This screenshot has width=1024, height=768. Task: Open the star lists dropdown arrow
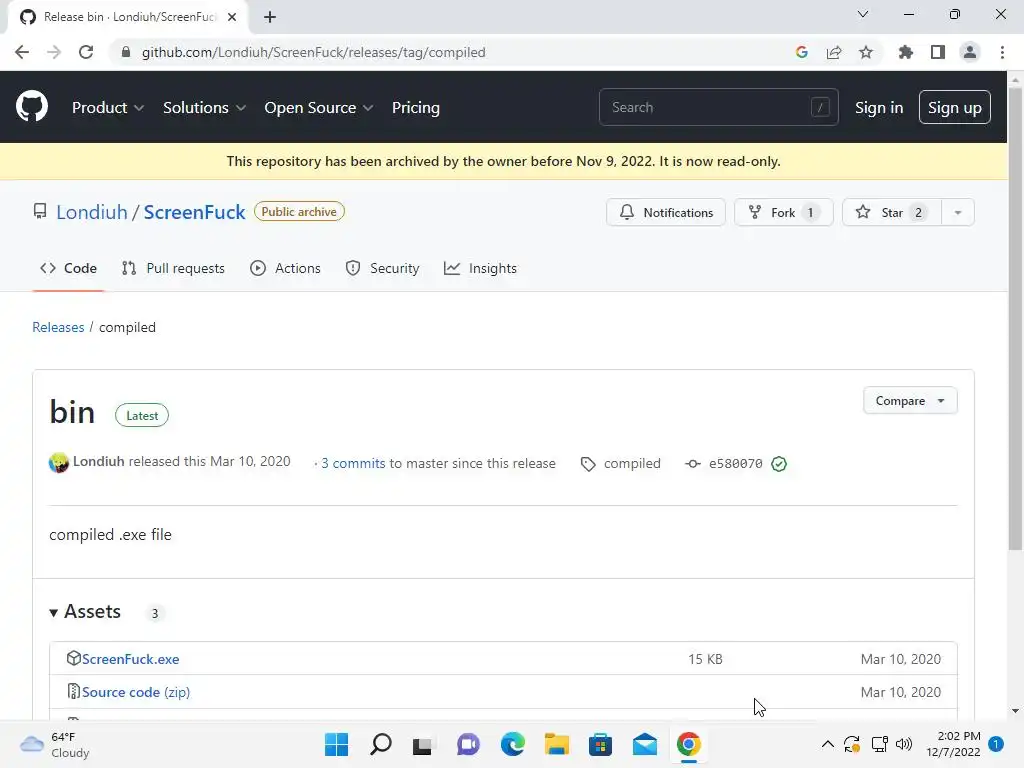pos(958,212)
